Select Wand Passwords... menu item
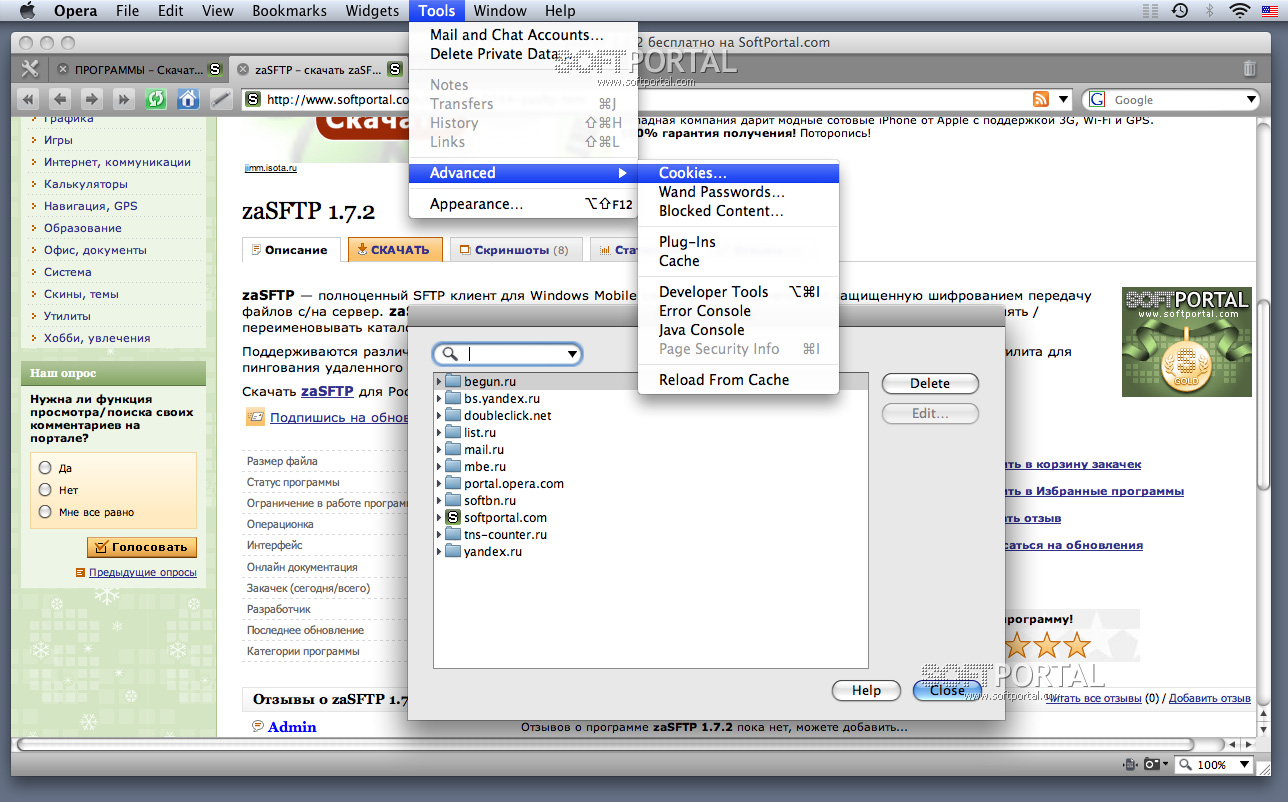Screen dimensions: 1288x802 (738, 192)
